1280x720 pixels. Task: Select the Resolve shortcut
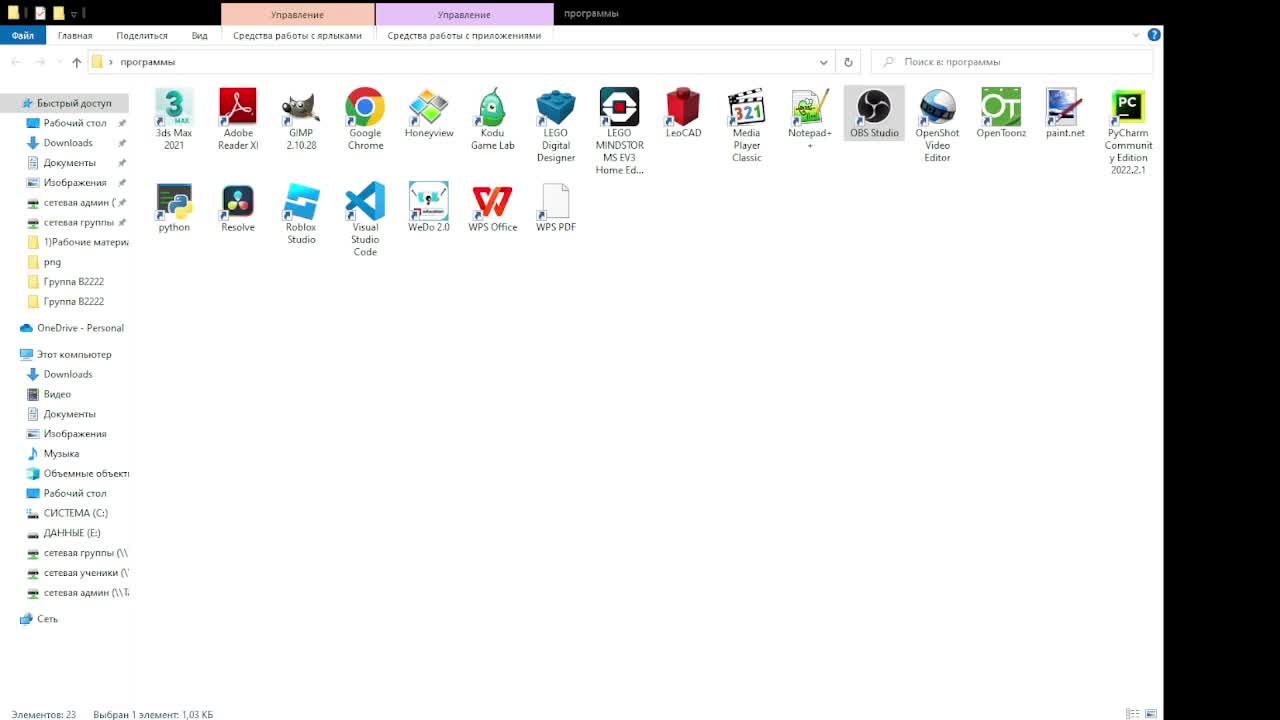[x=238, y=207]
